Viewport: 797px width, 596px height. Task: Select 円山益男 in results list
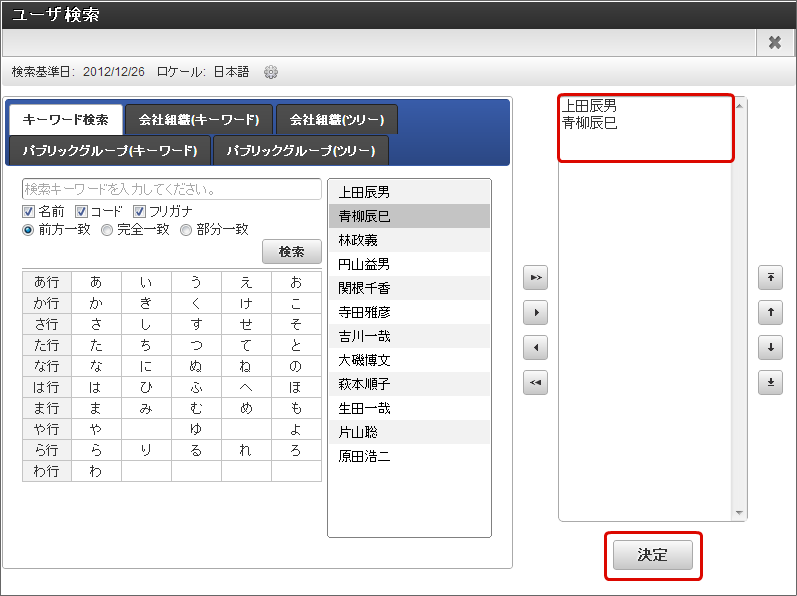[x=409, y=264]
